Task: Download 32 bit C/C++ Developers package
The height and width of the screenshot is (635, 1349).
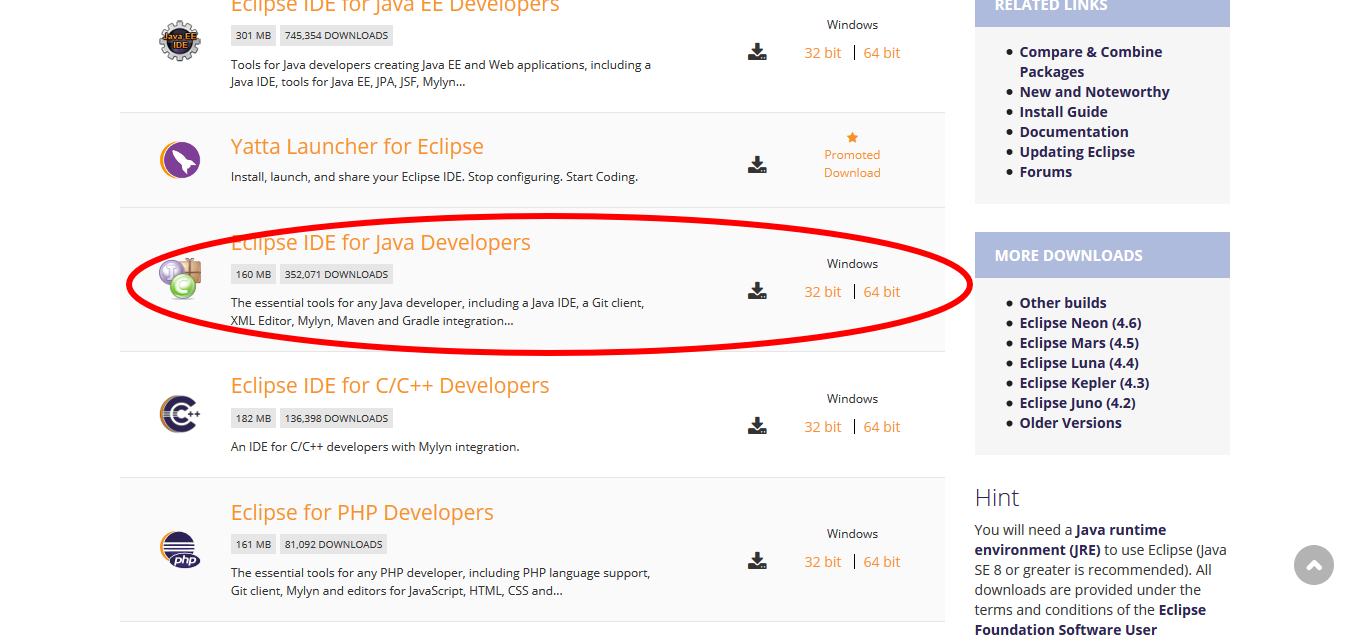Action: [x=823, y=427]
